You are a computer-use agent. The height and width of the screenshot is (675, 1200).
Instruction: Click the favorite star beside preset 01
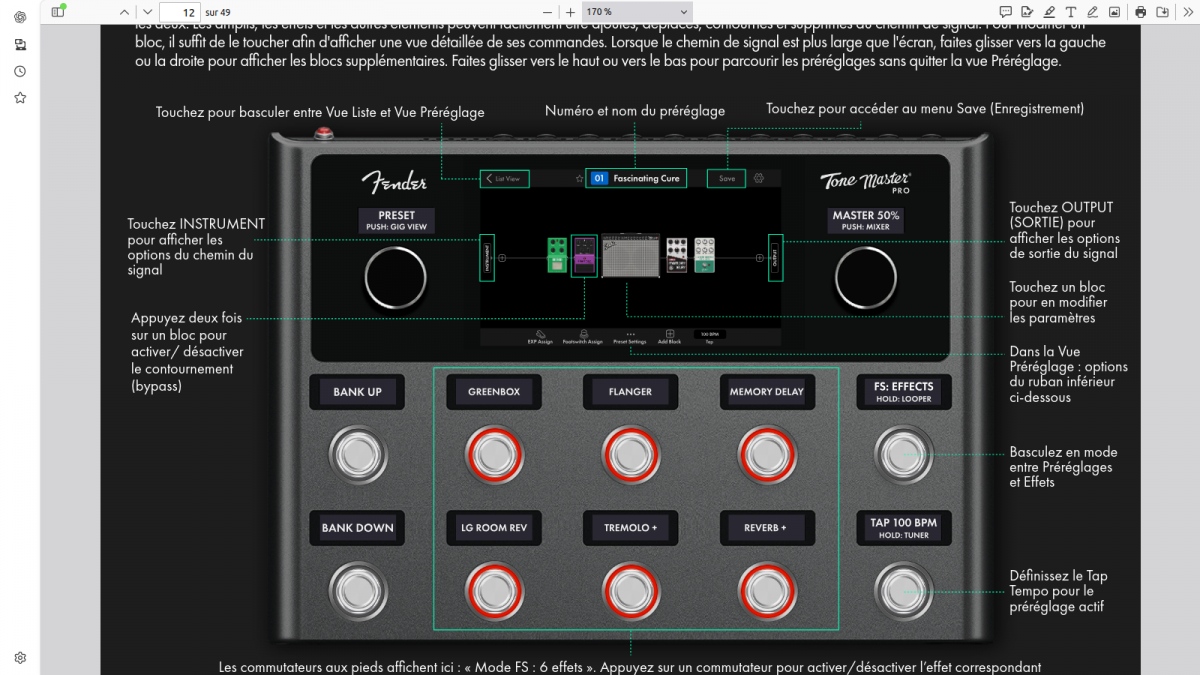pyautogui.click(x=579, y=179)
